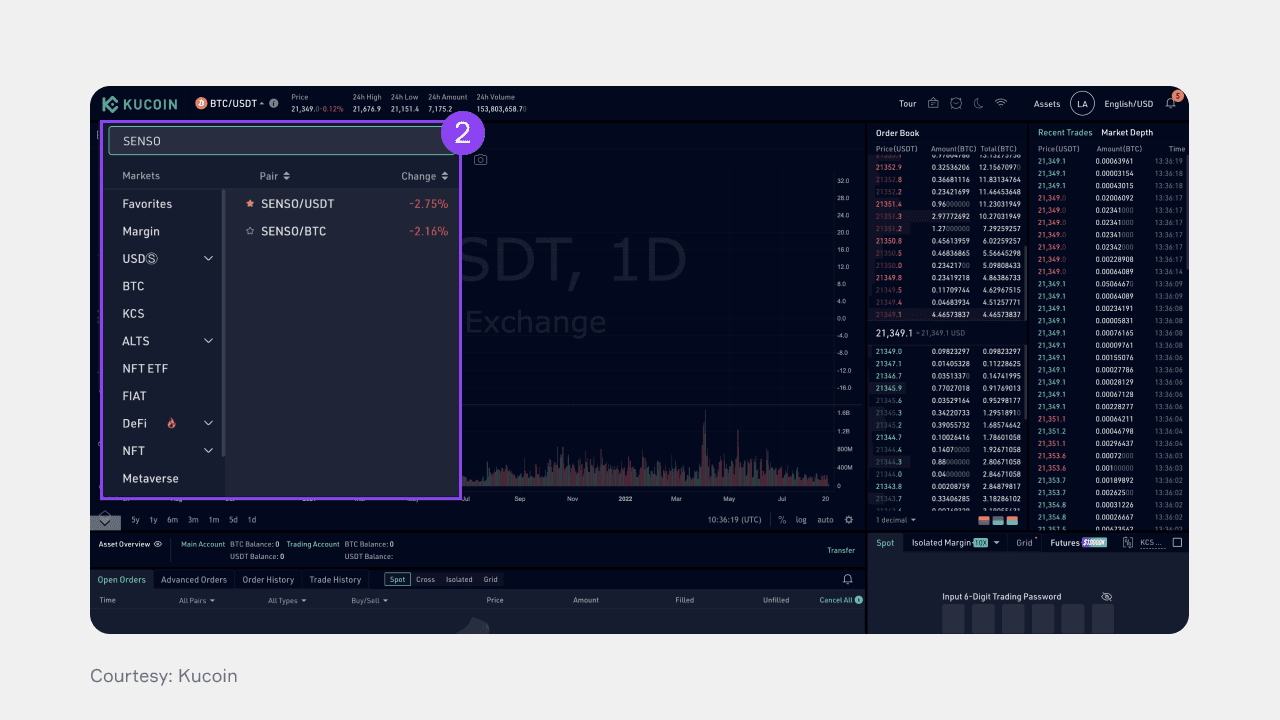Click the KuCoin logo

[x=140, y=104]
